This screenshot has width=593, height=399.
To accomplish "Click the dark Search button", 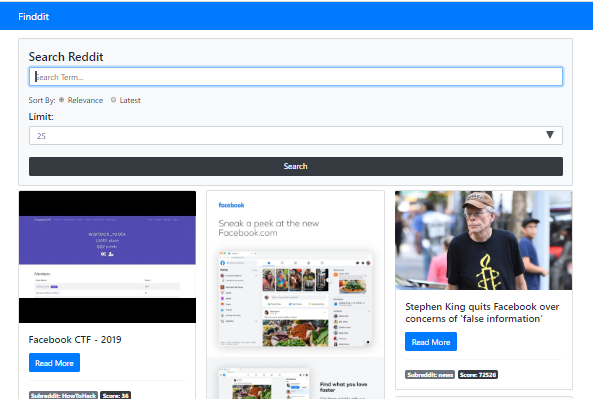I will click(296, 166).
